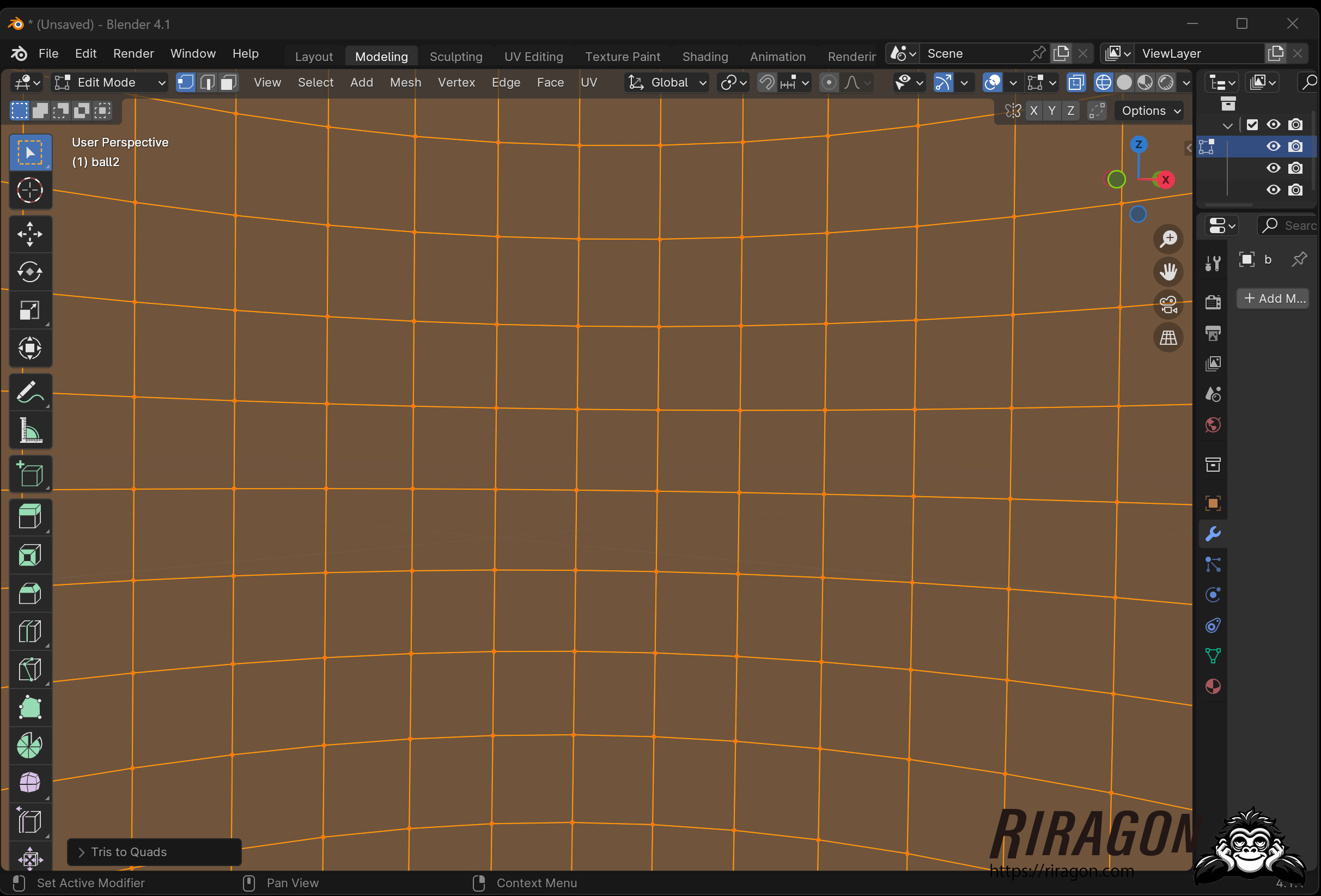1321x896 pixels.
Task: Switch to the Sculpting workspace tab
Action: pyautogui.click(x=455, y=56)
